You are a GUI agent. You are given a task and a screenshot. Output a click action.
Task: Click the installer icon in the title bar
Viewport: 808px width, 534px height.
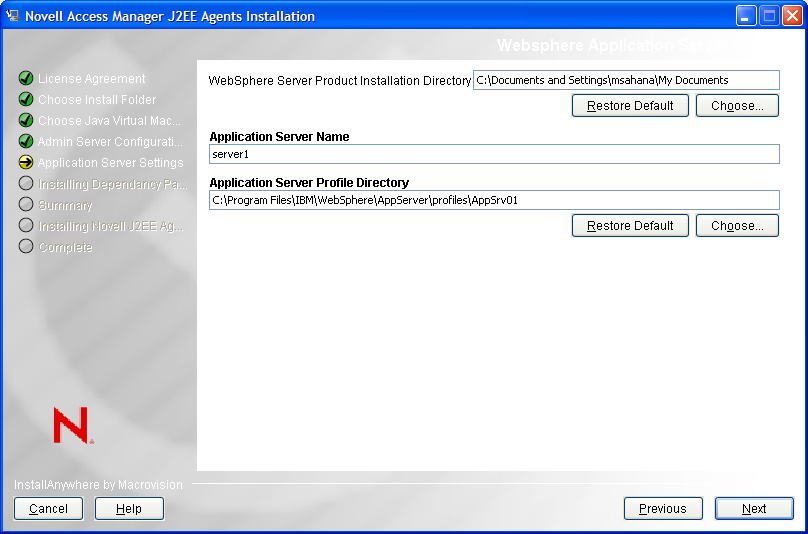(x=13, y=15)
